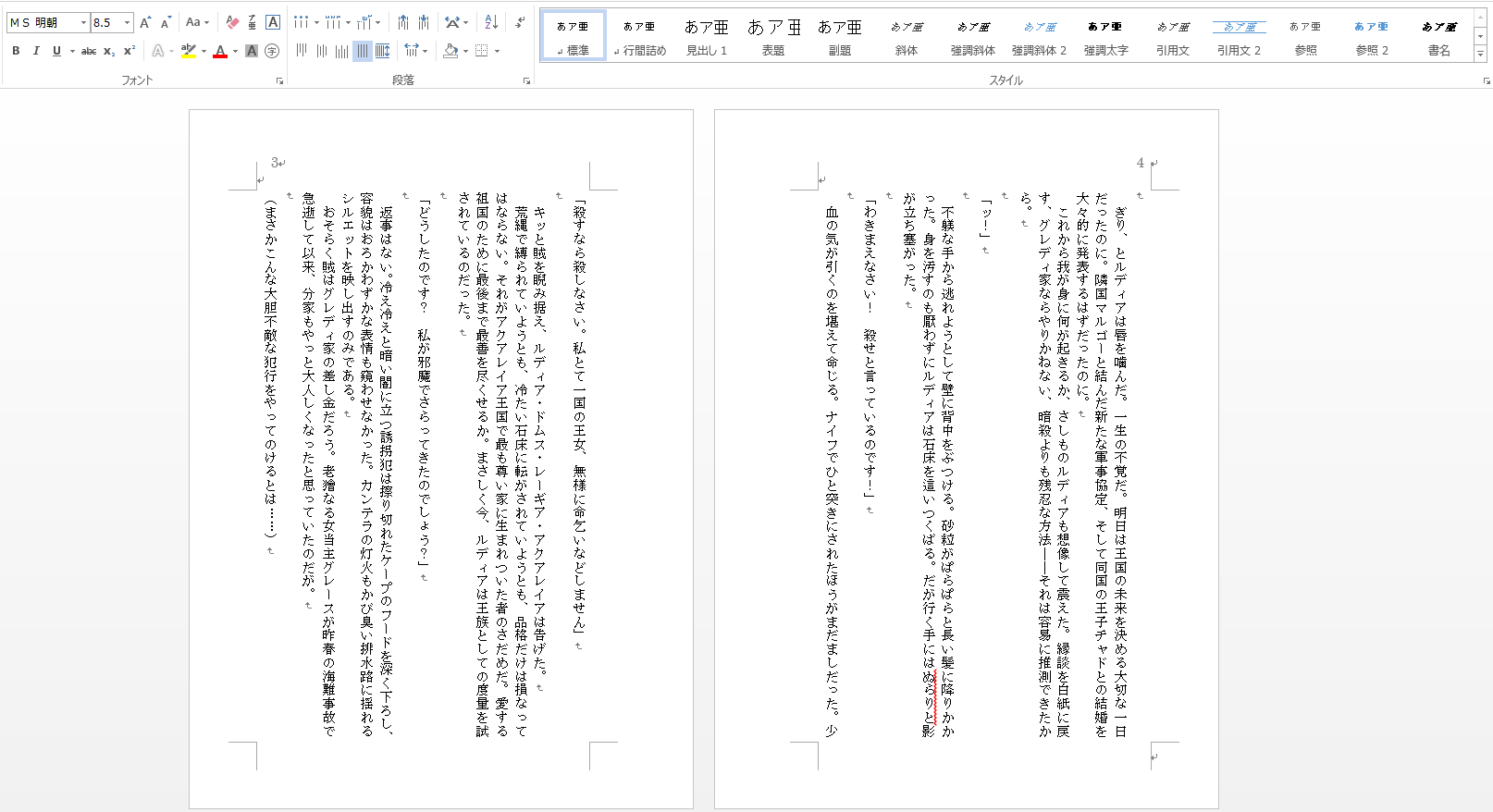Expand the styles gallery with More arrow
The width and height of the screenshot is (1493, 812).
point(1480,54)
